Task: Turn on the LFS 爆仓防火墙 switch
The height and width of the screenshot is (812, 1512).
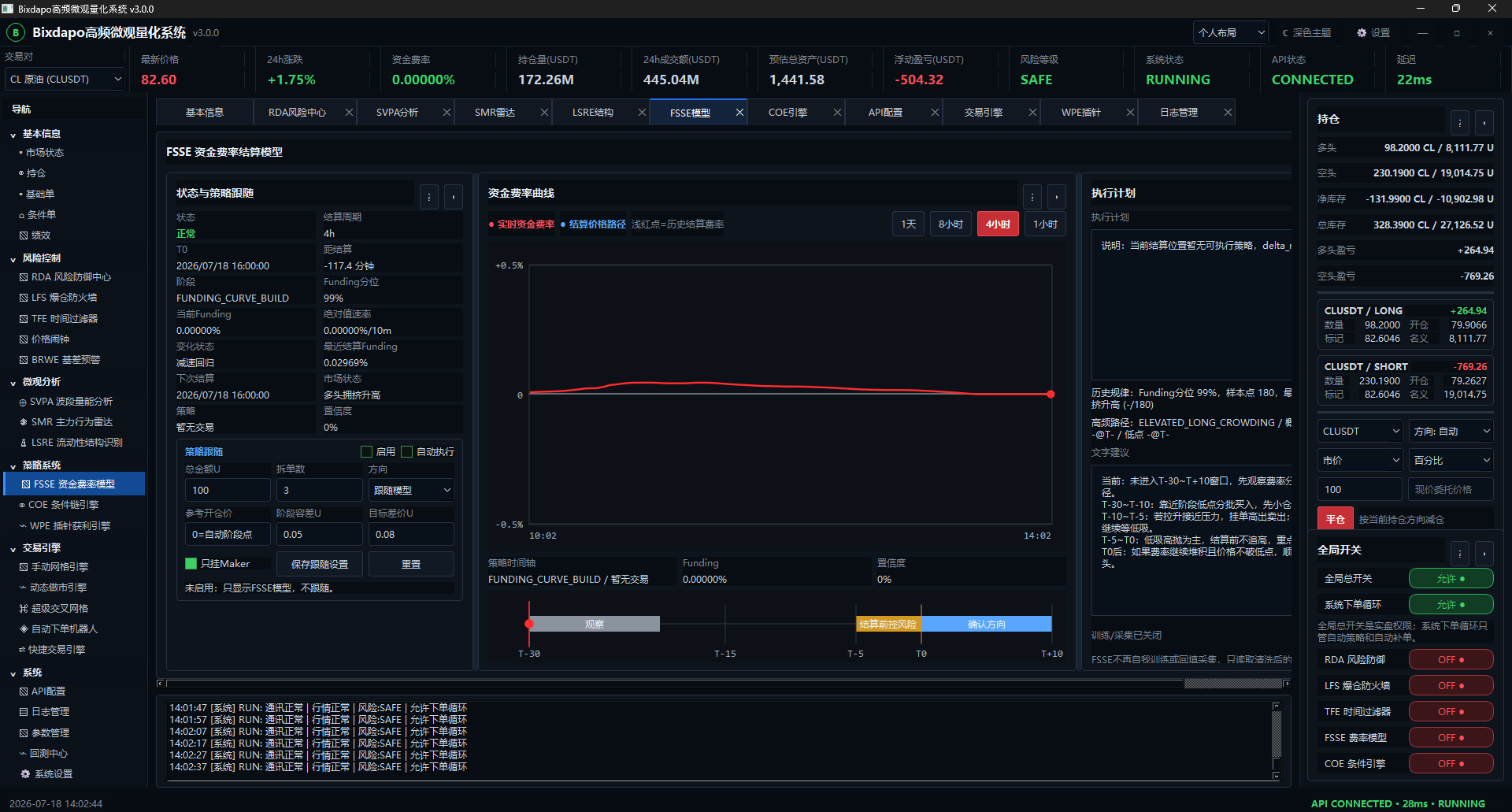Action: [x=1451, y=686]
